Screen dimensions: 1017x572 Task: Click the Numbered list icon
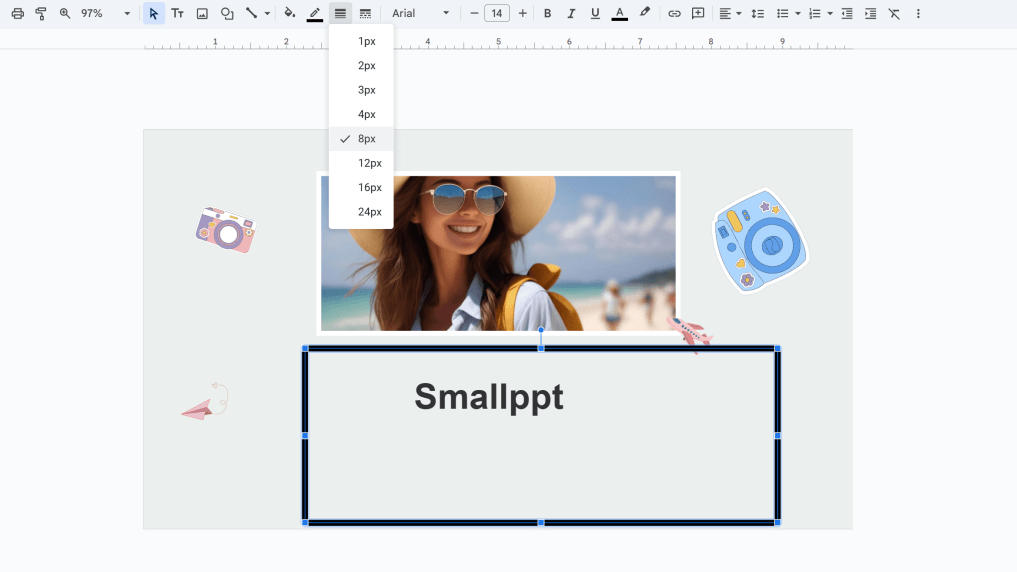point(815,13)
